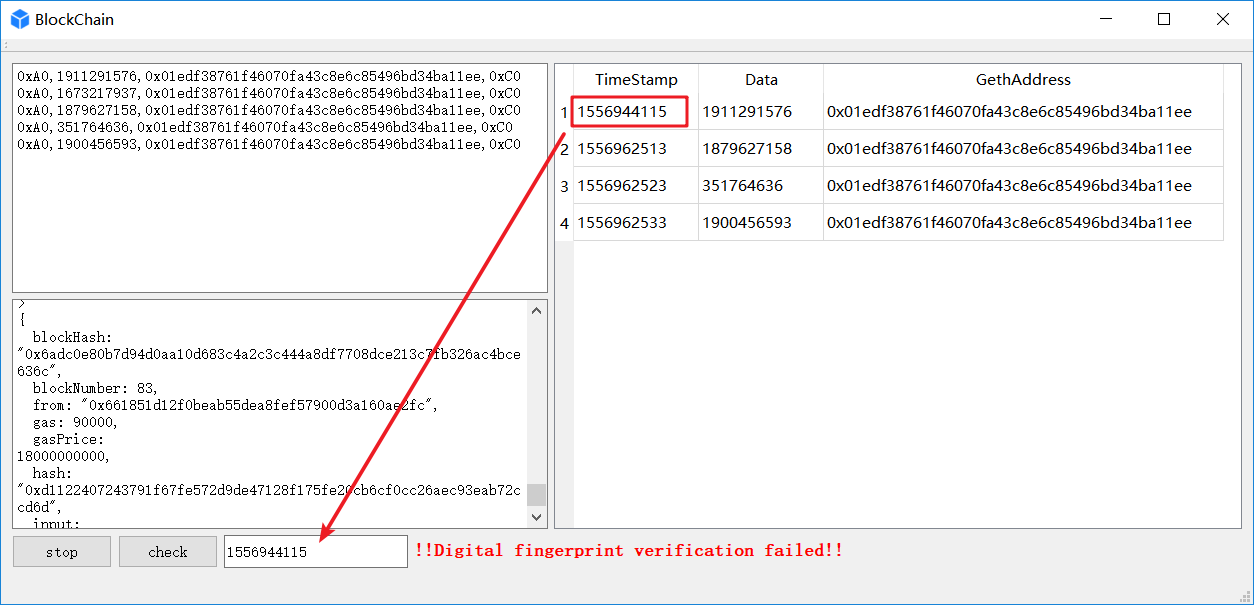
Task: Click log line starting 0xA0,1879627158
Action: 269,110
